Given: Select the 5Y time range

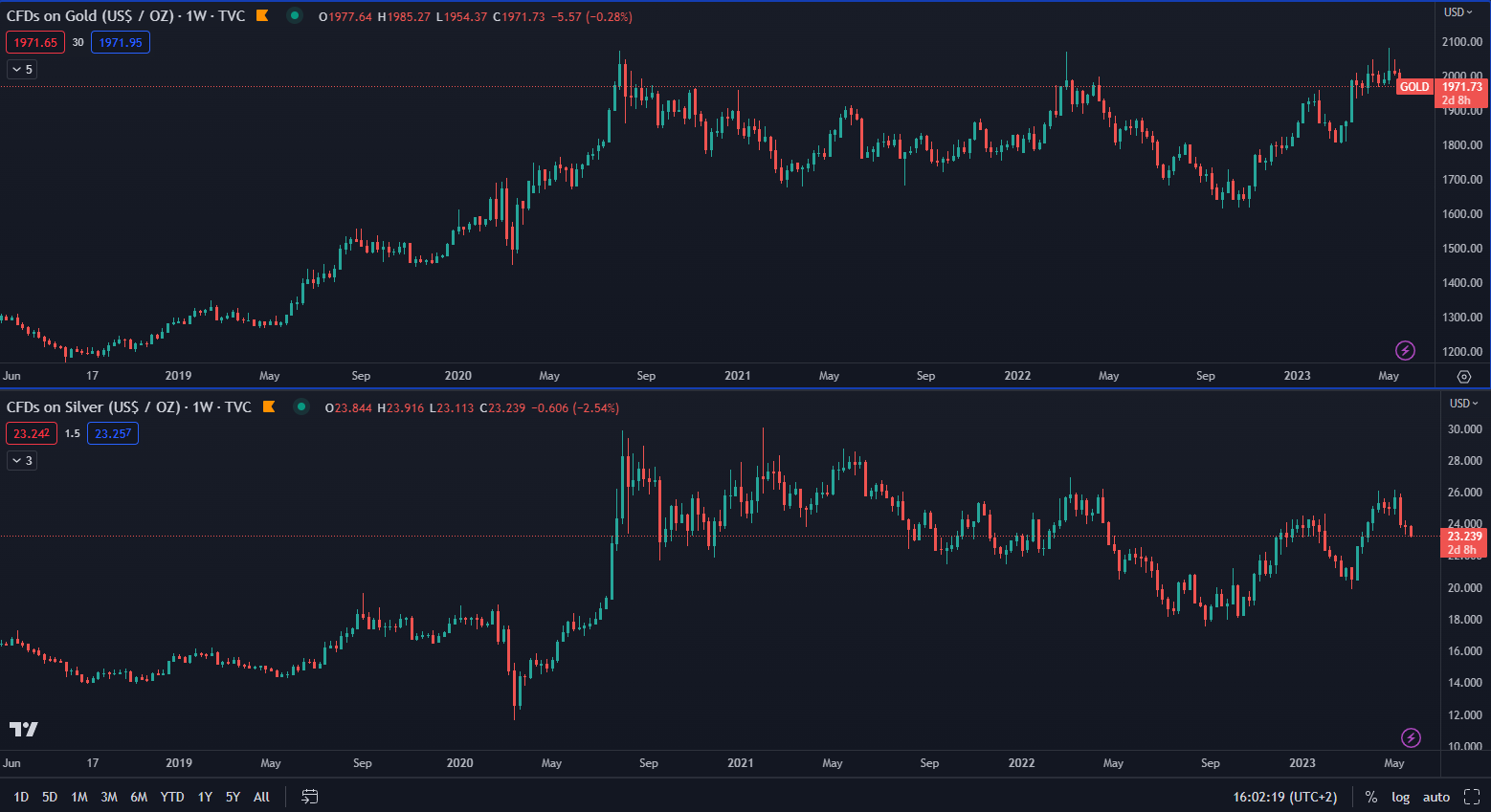Looking at the screenshot, I should (233, 797).
